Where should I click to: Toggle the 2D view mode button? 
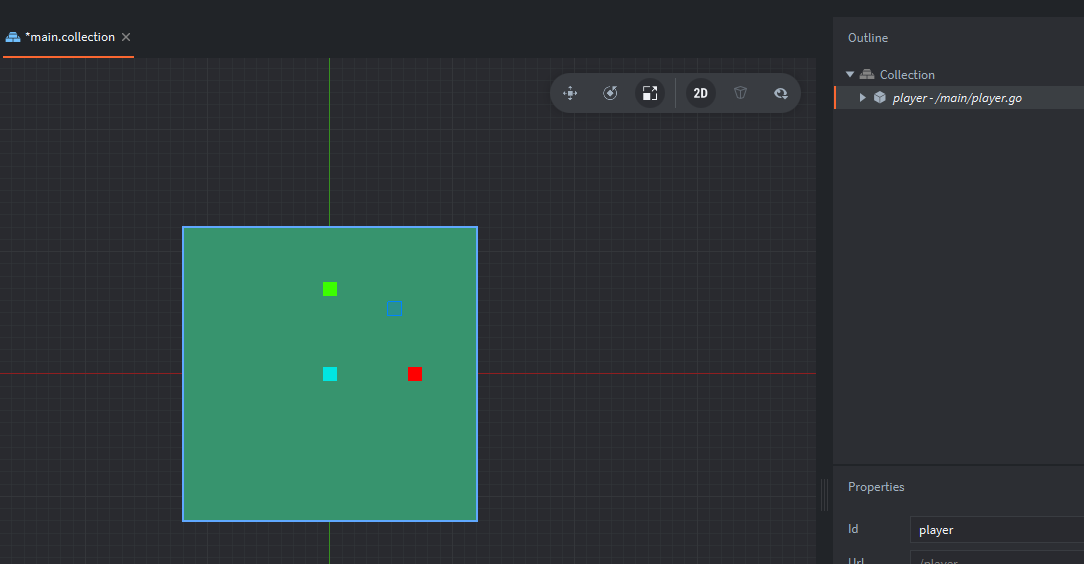click(x=701, y=93)
